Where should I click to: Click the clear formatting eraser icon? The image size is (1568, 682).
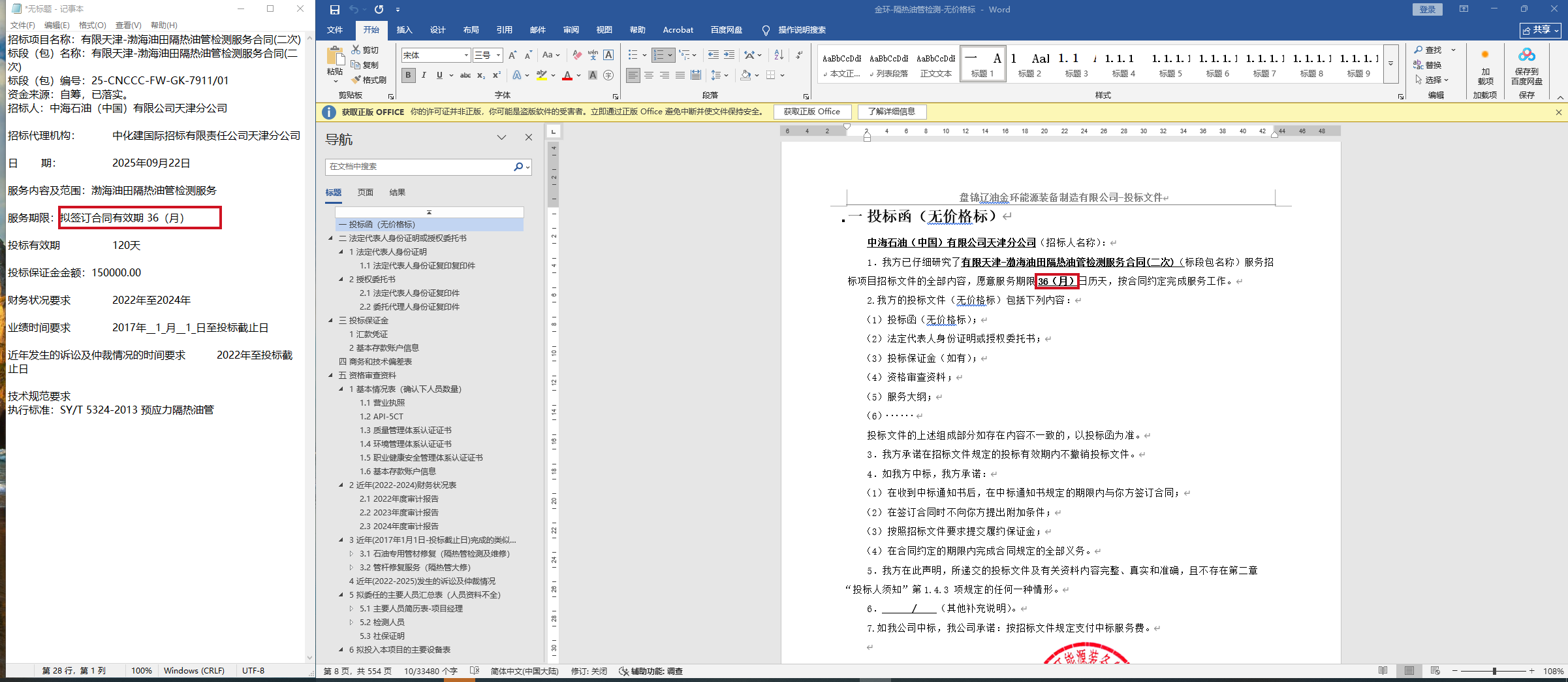coord(576,55)
